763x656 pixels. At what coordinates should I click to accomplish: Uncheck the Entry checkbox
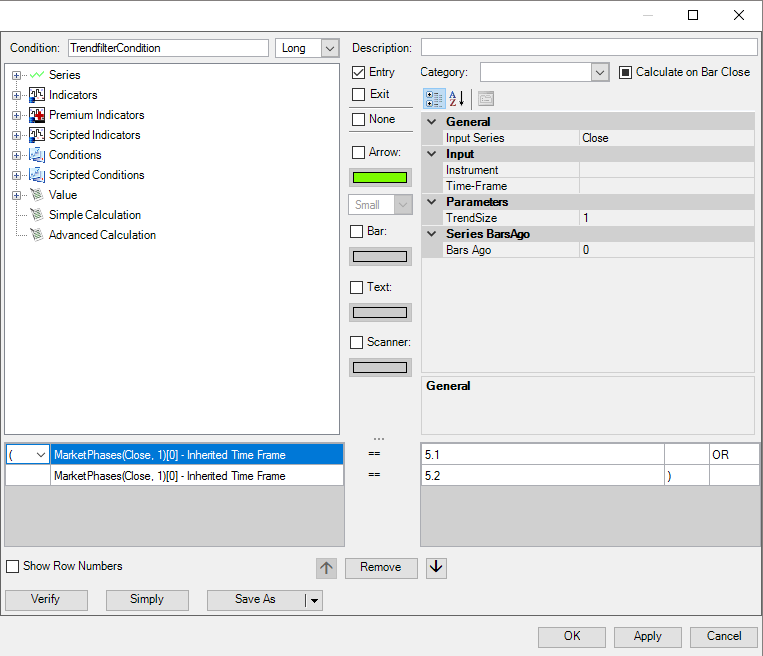(x=359, y=73)
